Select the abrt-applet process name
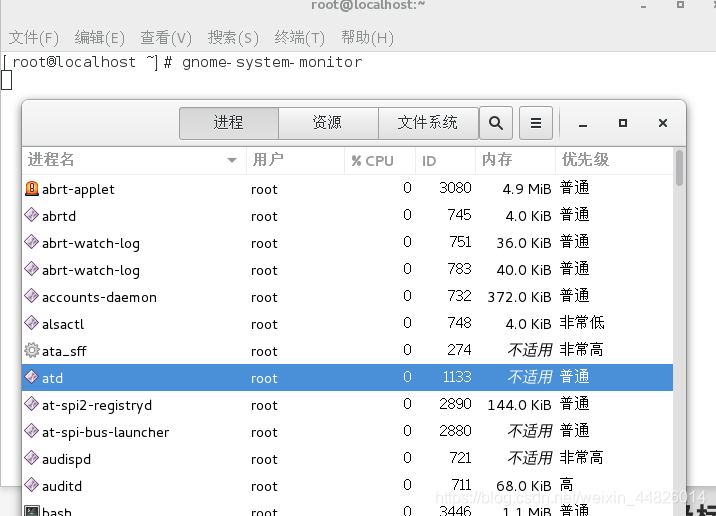Screen dimensions: 716x516 [78, 189]
